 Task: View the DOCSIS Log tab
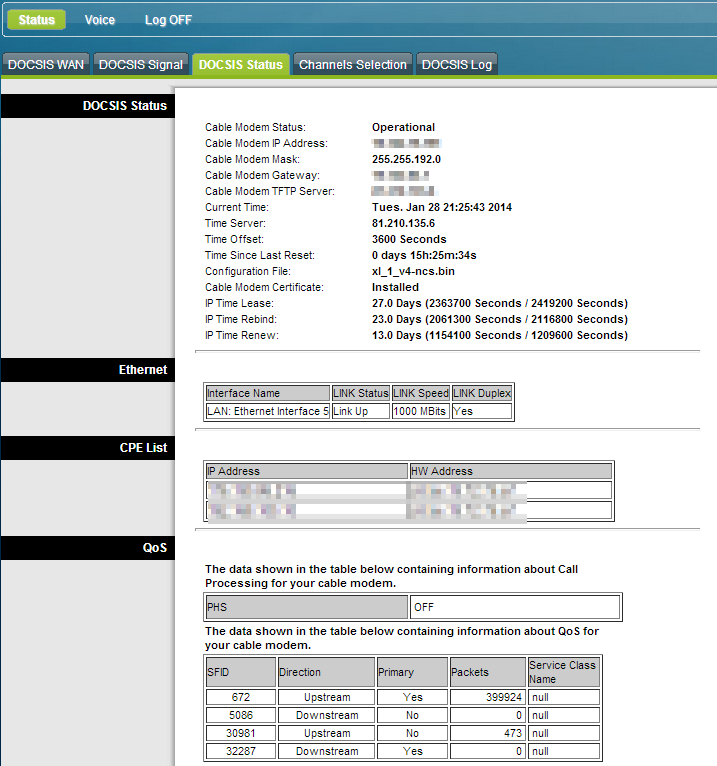pos(457,65)
